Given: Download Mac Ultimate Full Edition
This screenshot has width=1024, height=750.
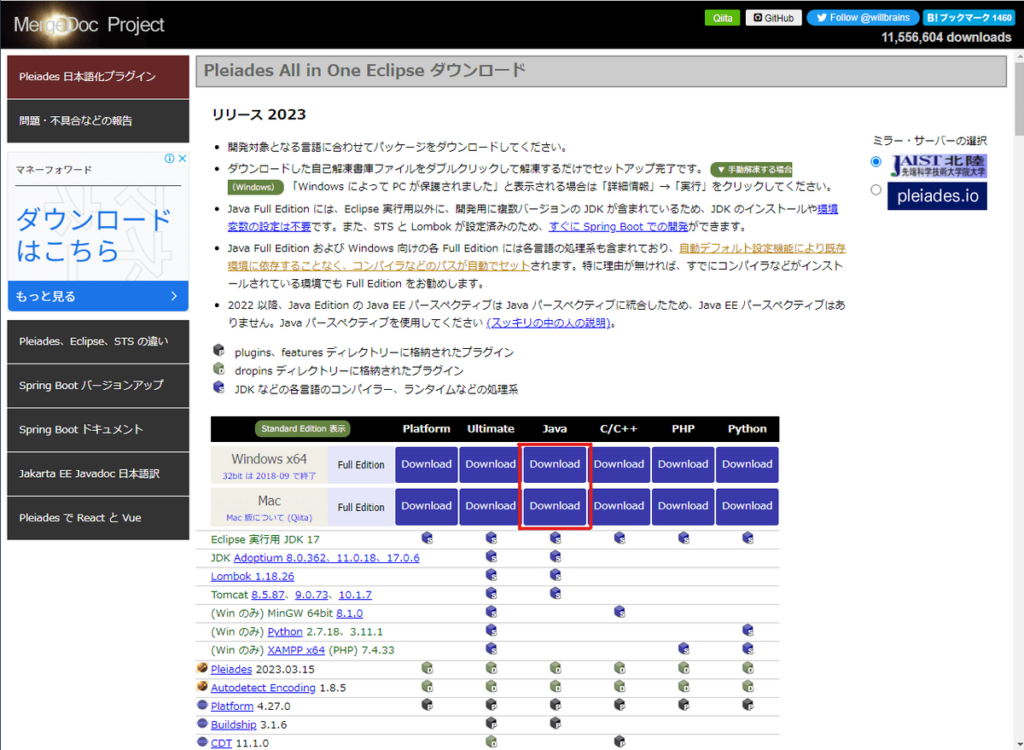Looking at the screenshot, I should (x=490, y=506).
